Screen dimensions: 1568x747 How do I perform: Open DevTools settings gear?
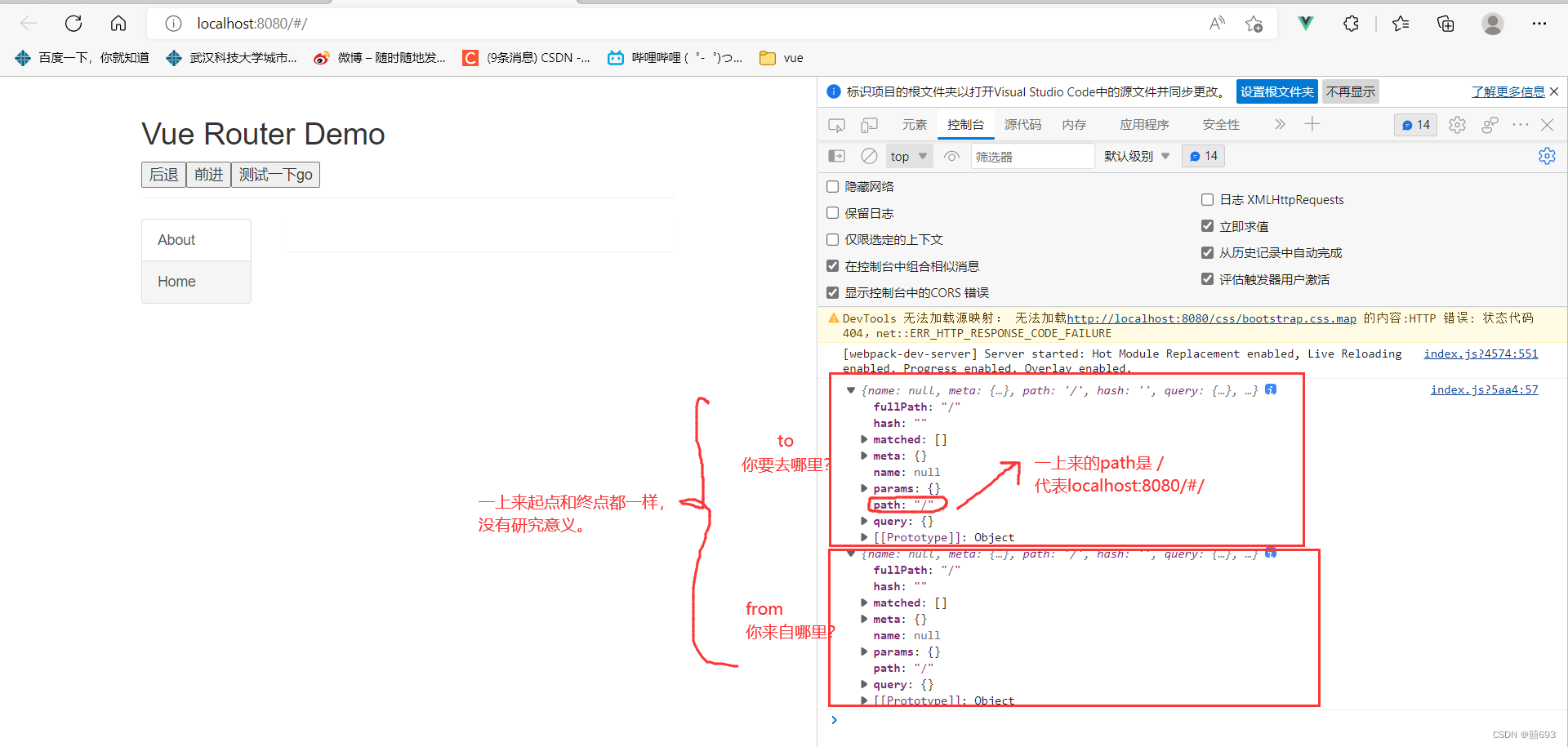1458,124
